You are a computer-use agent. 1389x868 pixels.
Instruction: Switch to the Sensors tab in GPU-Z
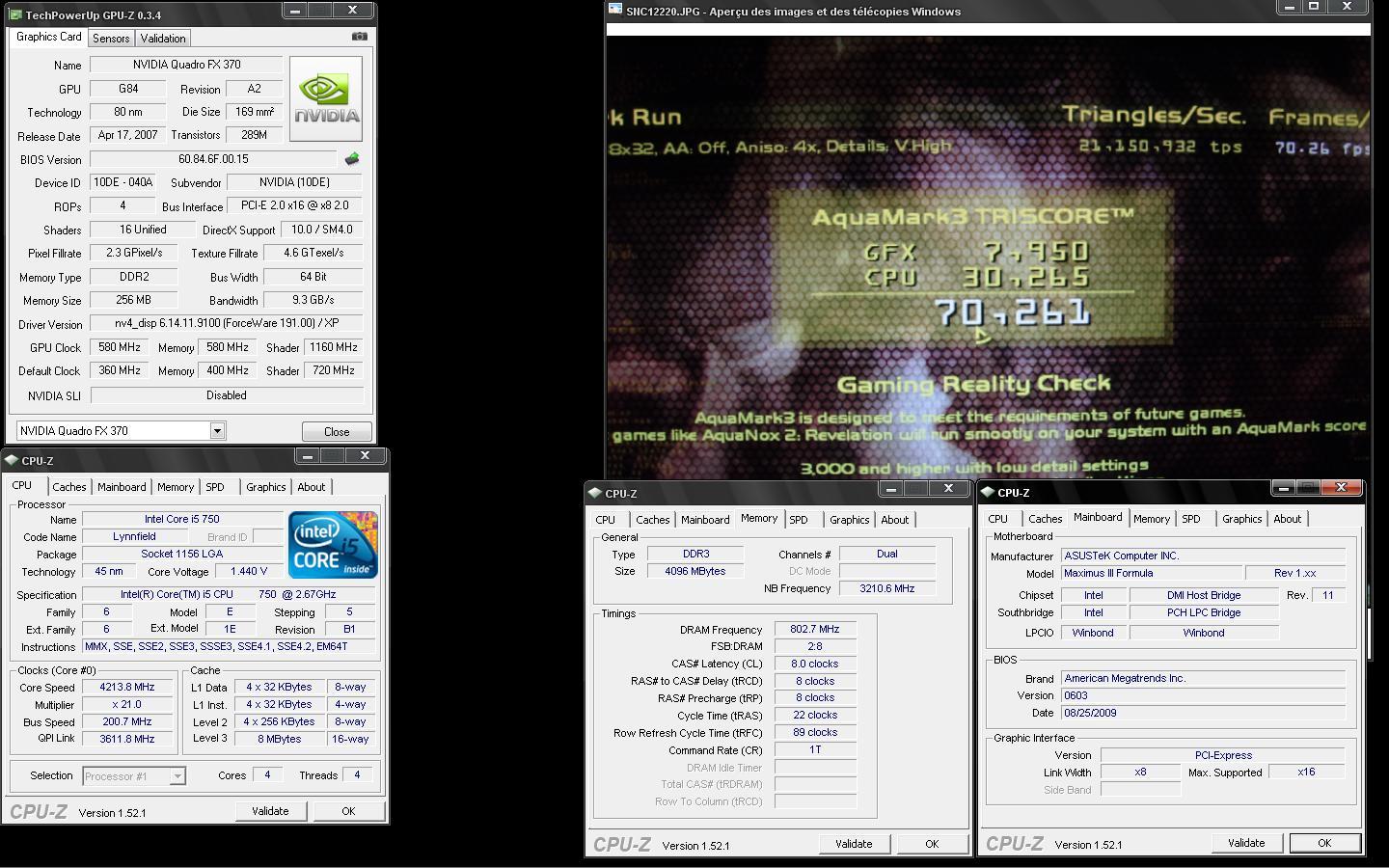tap(111, 39)
